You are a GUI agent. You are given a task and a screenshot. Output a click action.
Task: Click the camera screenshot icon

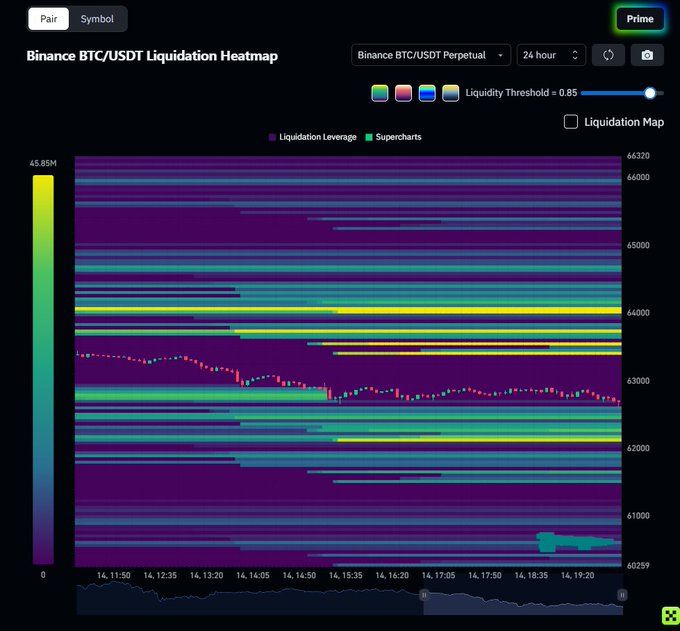pyautogui.click(x=647, y=55)
